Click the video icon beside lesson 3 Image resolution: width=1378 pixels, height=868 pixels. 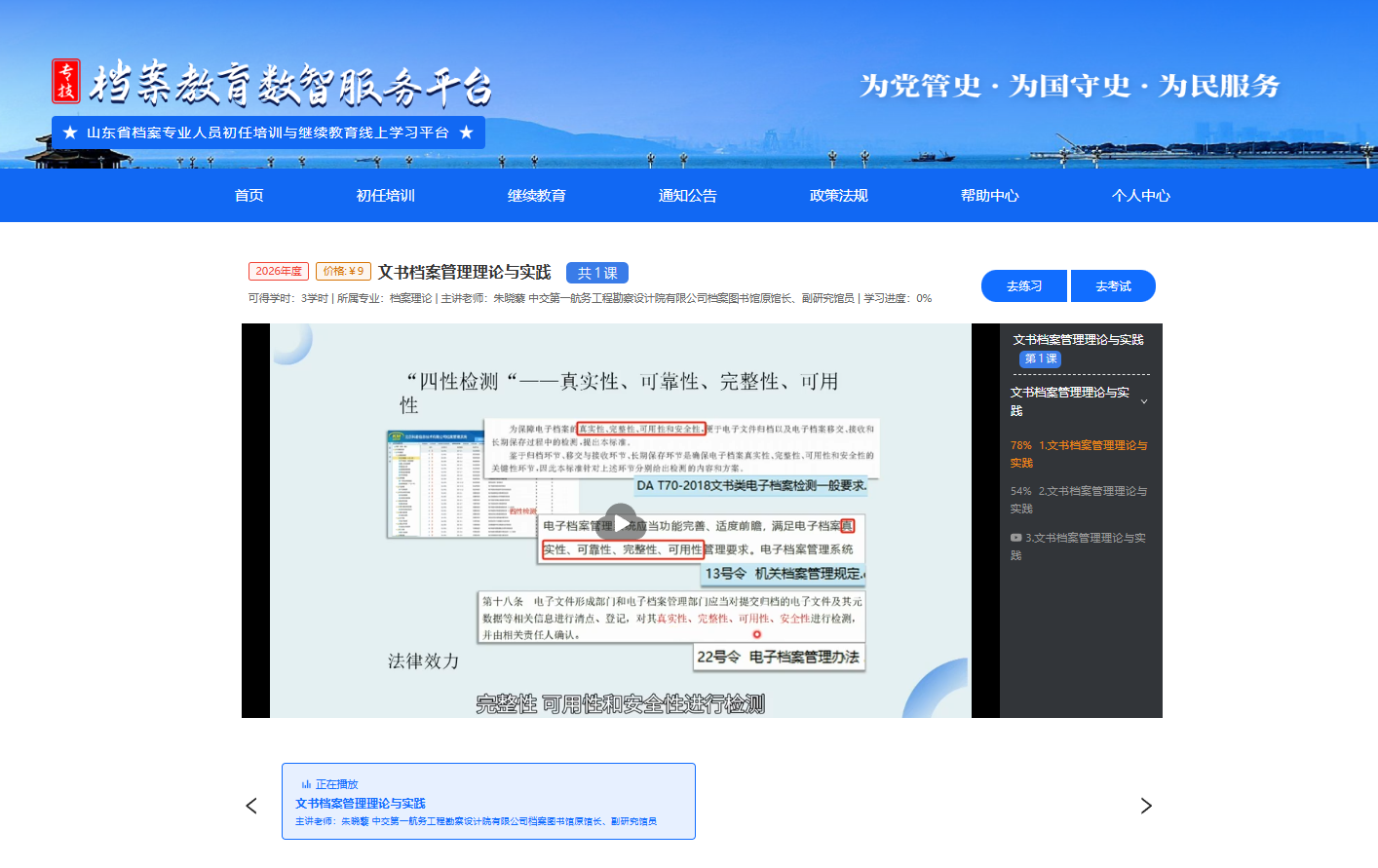click(1015, 538)
